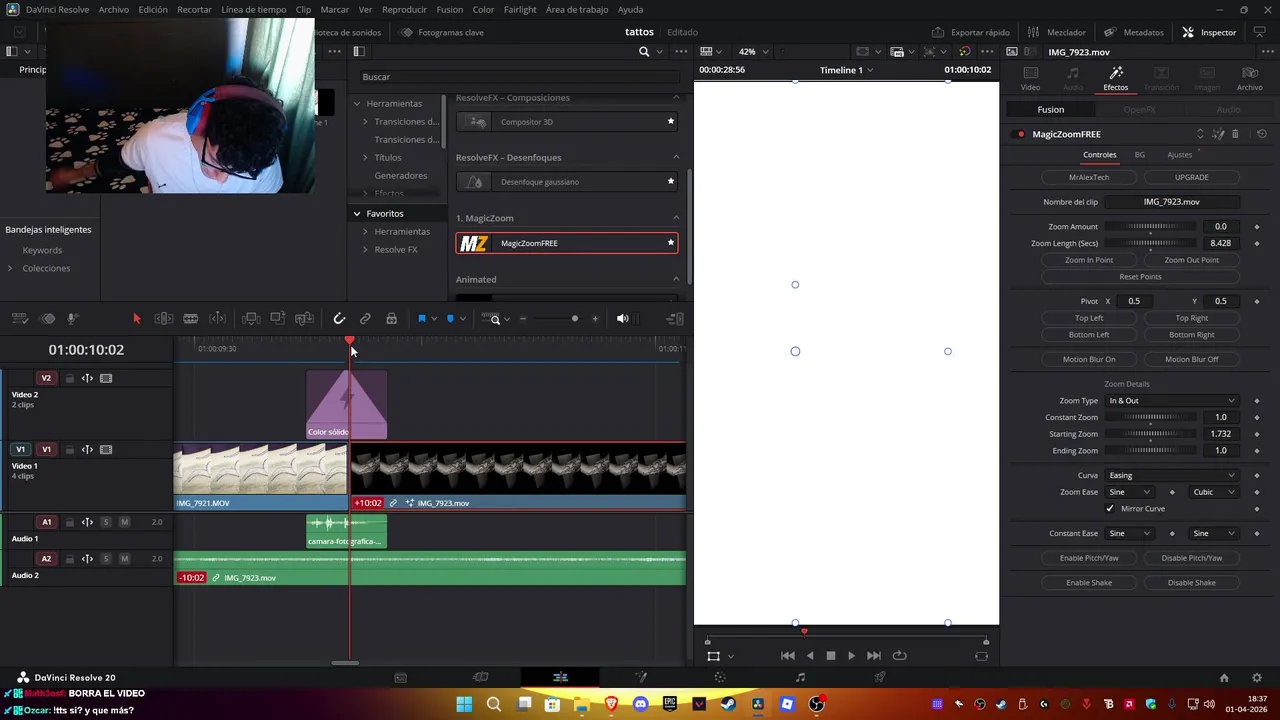Open the project settings gear icon
Image resolution: width=1280 pixels, height=720 pixels.
1257,678
